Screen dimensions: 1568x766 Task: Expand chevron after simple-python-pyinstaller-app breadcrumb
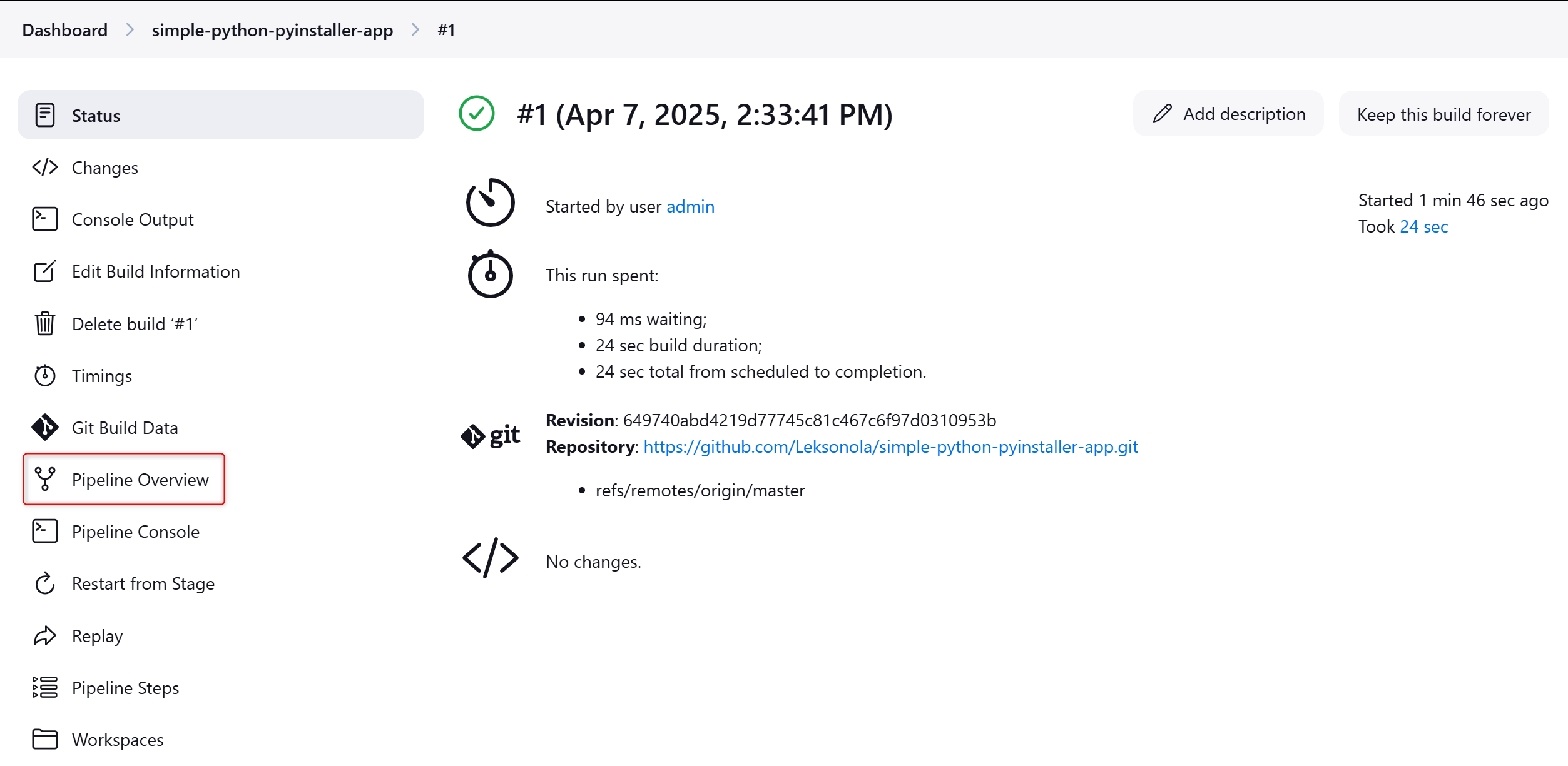415,30
